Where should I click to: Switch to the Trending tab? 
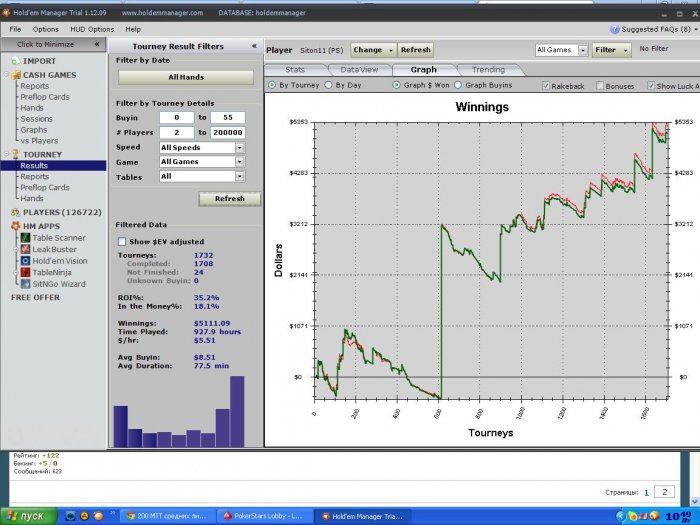tap(487, 70)
